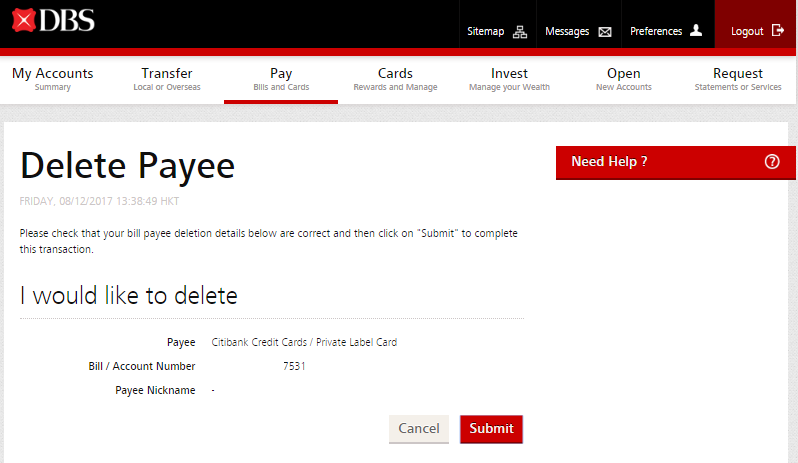Viewport: 798px width, 463px height.
Task: Open the Sitemap tree icon
Action: (x=519, y=32)
